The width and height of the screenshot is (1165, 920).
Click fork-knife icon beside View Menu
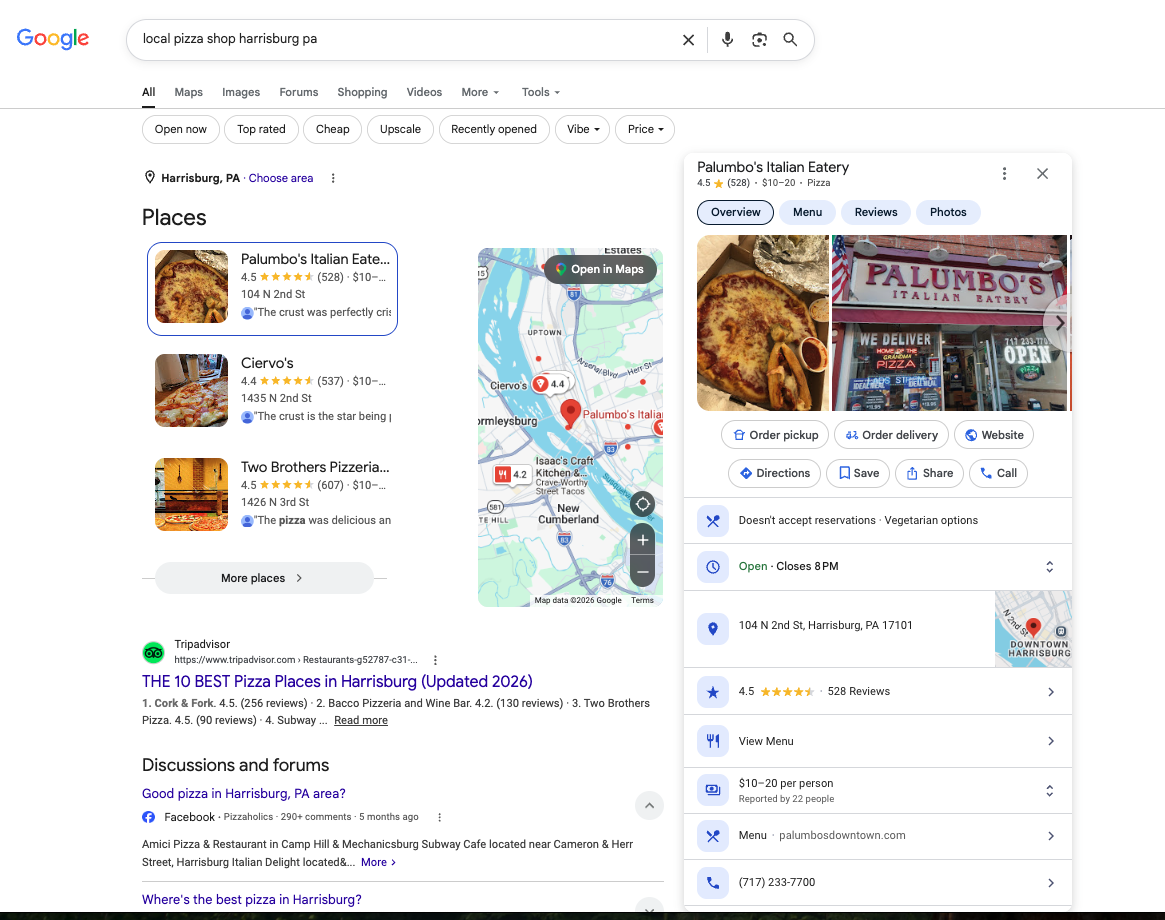point(713,741)
